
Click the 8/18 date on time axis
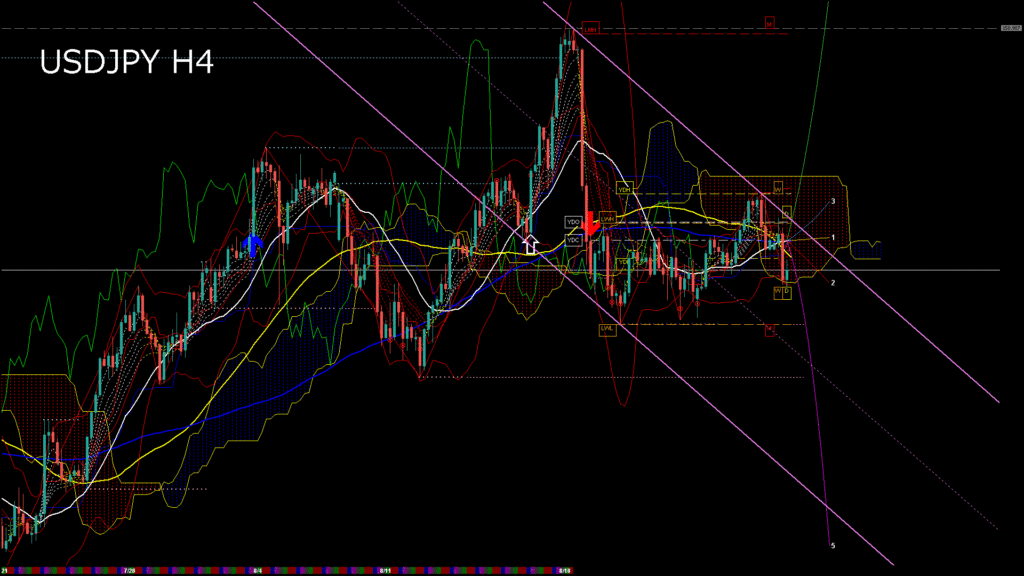coord(564,571)
